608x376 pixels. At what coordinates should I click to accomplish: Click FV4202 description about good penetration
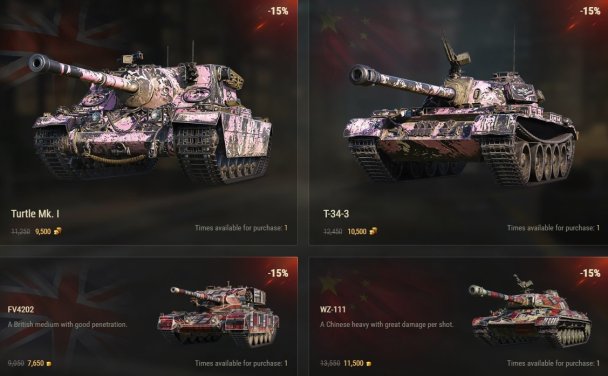(x=67, y=324)
